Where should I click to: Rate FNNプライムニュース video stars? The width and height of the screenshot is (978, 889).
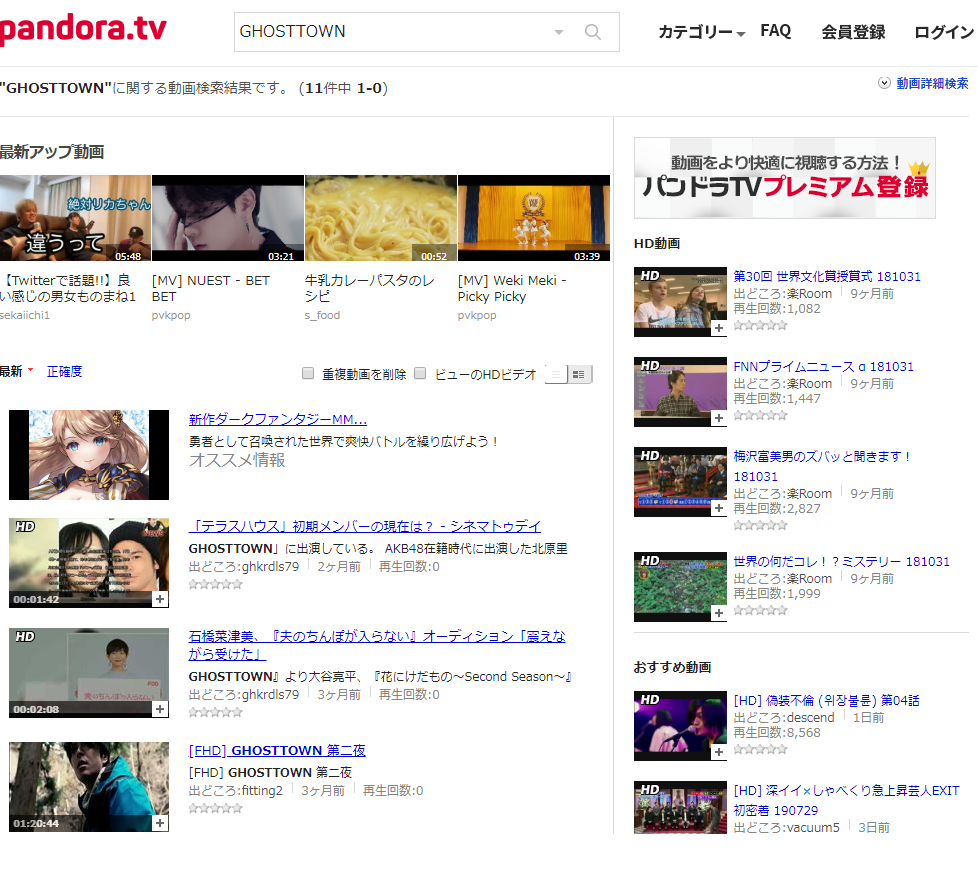(x=761, y=415)
